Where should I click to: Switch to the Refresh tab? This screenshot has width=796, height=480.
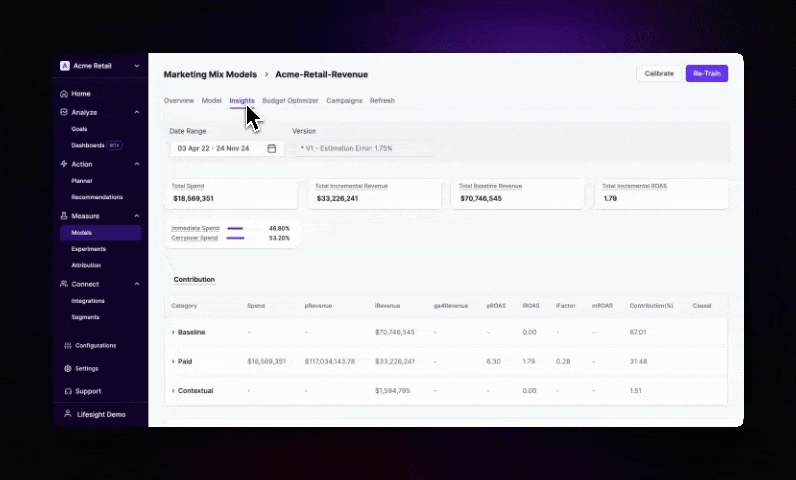(382, 100)
